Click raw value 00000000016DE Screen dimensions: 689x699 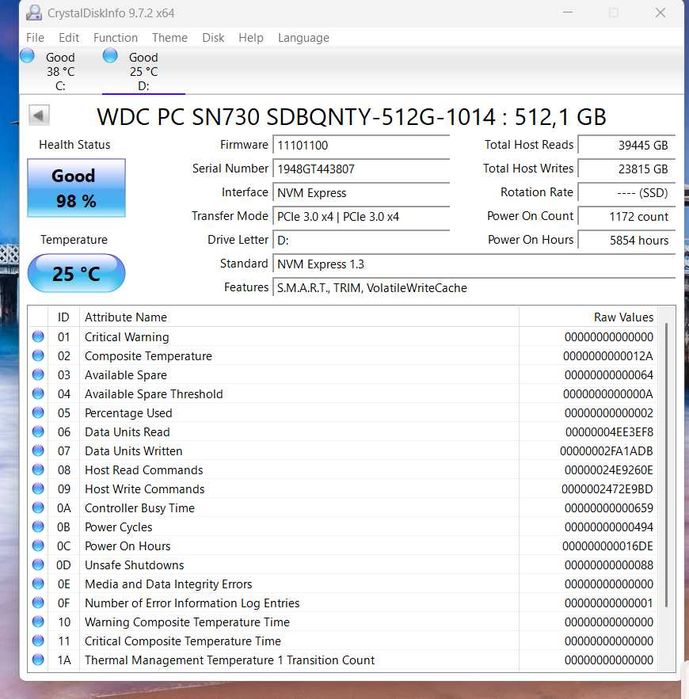point(607,546)
